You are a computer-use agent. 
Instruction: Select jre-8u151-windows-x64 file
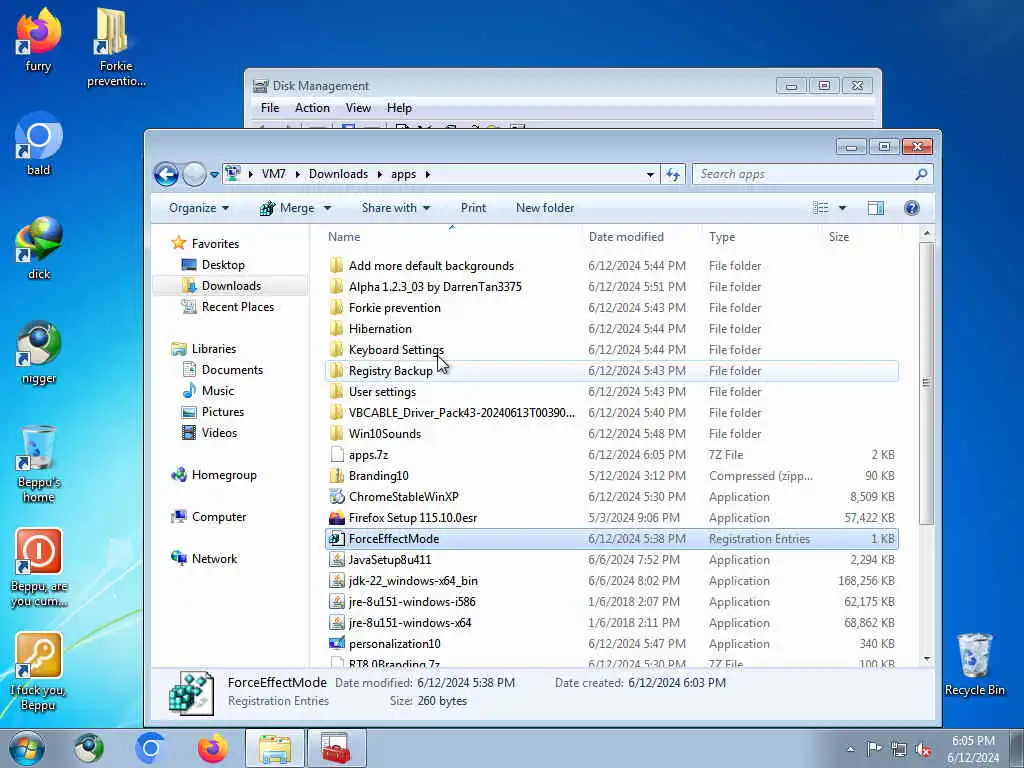pos(410,622)
